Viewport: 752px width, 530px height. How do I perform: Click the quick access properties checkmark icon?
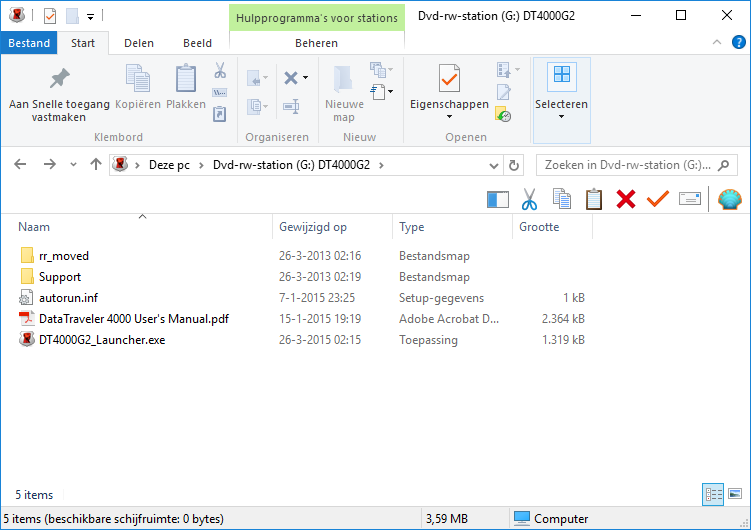coord(50,16)
